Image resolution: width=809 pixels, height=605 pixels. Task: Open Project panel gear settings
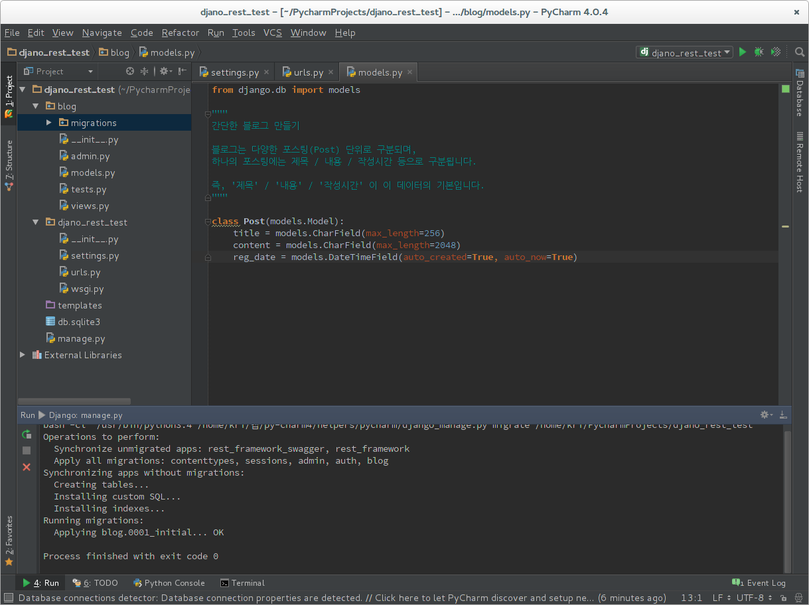tap(165, 71)
